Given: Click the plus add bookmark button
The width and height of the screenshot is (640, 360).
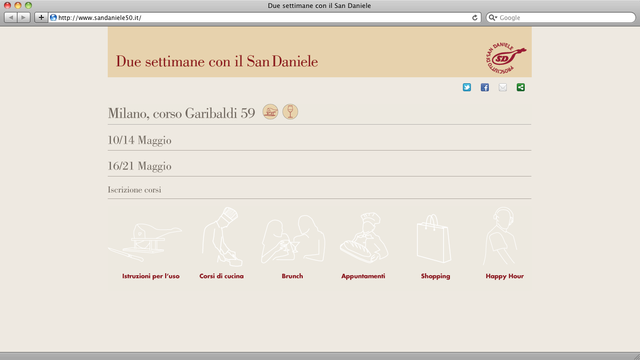Looking at the screenshot, I should [x=41, y=18].
